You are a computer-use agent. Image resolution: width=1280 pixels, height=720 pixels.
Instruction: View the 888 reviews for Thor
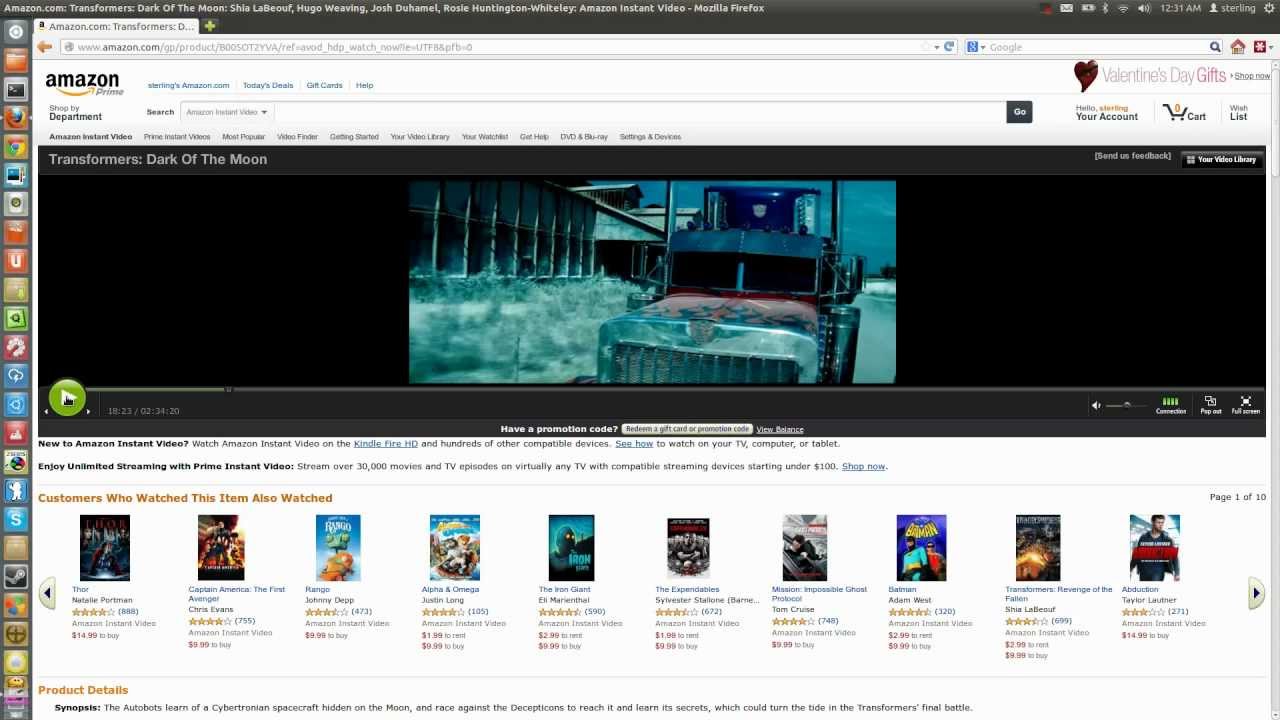pyautogui.click(x=128, y=611)
